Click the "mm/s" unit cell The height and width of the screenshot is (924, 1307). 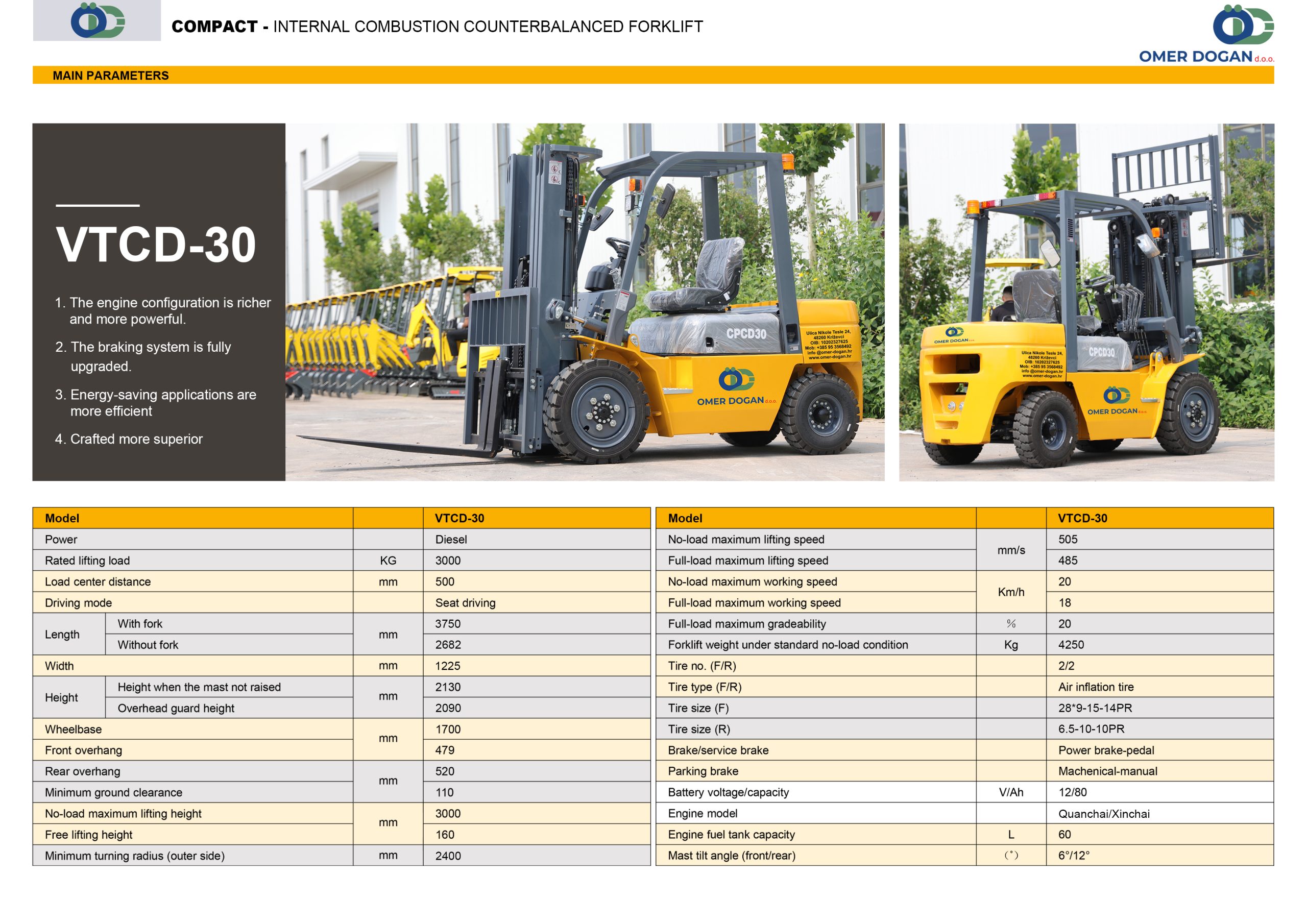coord(1011,549)
